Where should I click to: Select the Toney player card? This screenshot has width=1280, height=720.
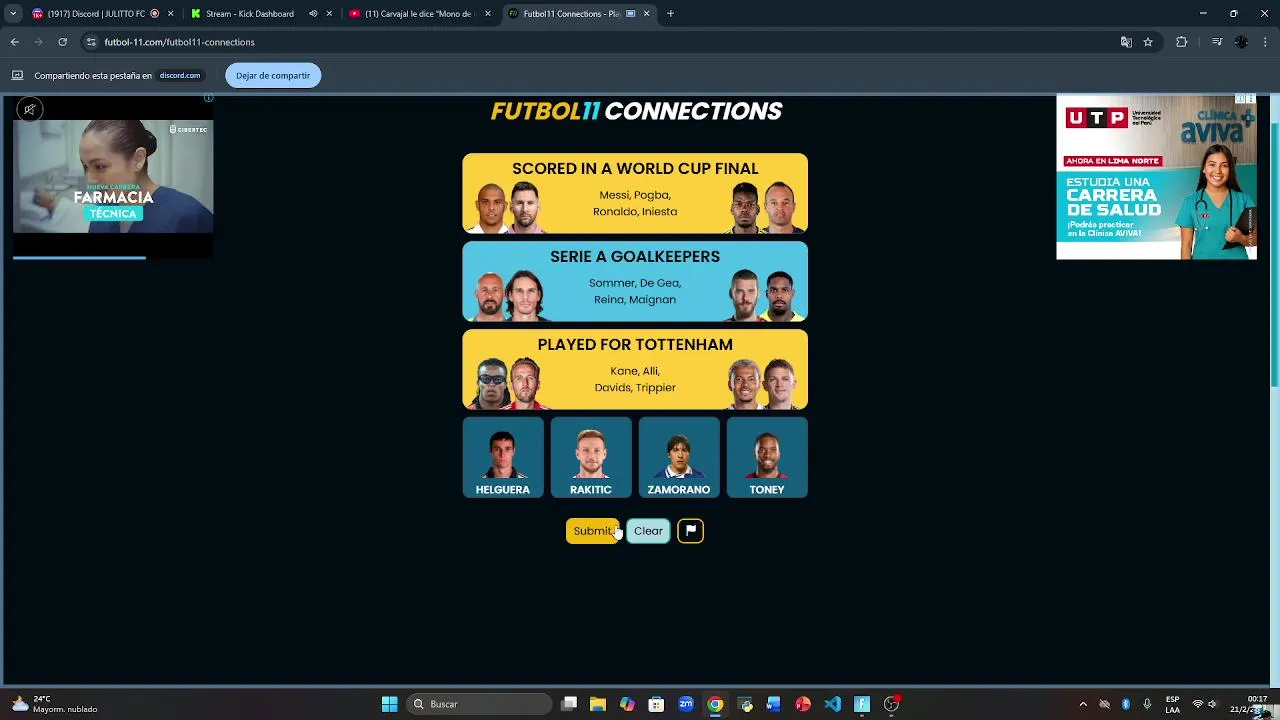tap(767, 457)
